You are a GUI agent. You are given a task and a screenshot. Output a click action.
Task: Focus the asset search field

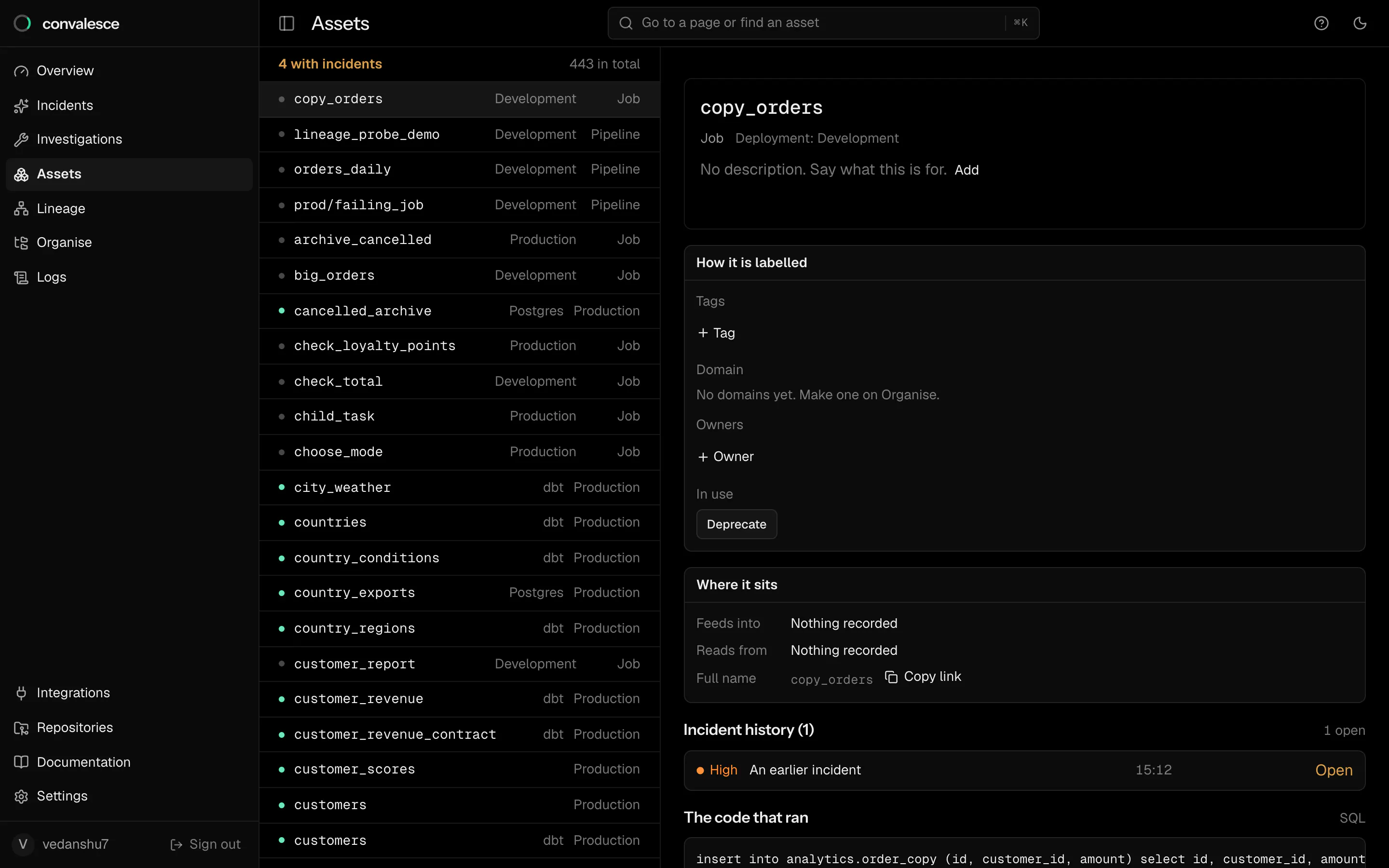pos(823,23)
